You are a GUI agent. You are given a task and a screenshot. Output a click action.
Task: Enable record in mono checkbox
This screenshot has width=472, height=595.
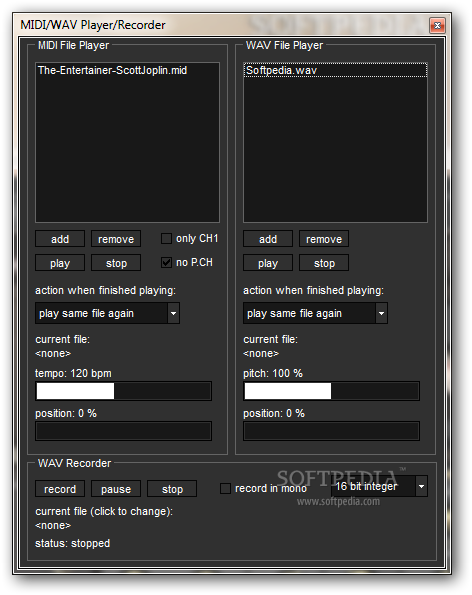[x=225, y=488]
